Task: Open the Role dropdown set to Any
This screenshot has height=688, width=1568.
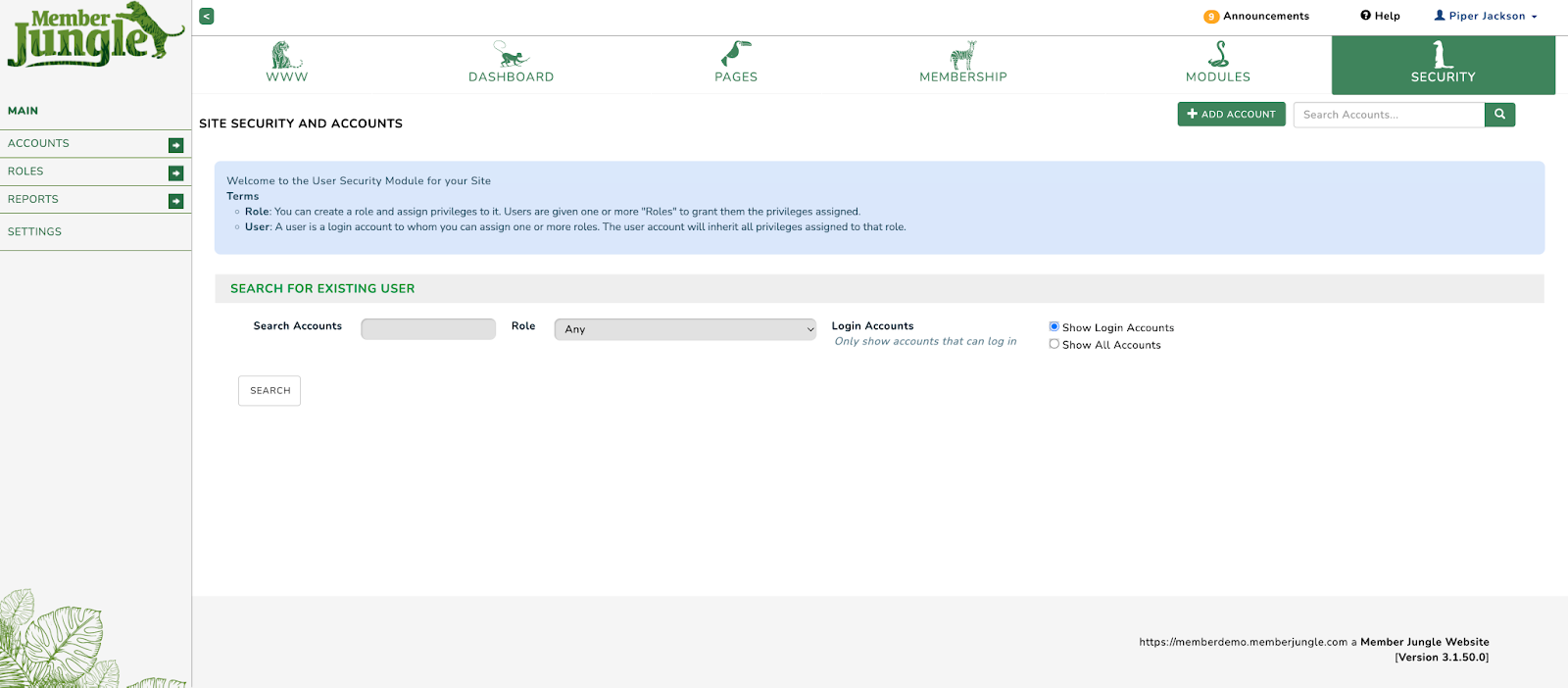Action: [x=685, y=329]
